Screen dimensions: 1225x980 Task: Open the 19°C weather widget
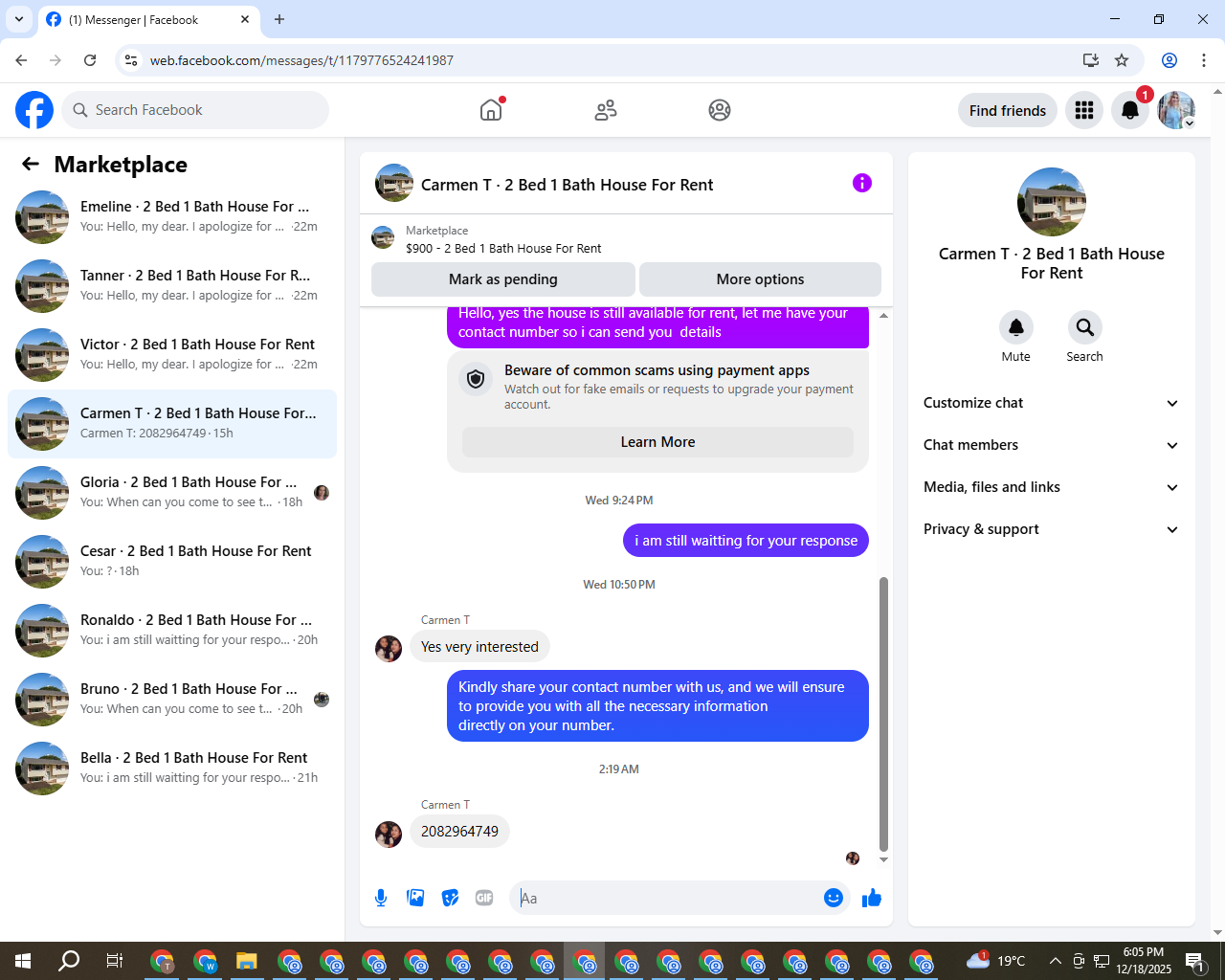tap(995, 961)
